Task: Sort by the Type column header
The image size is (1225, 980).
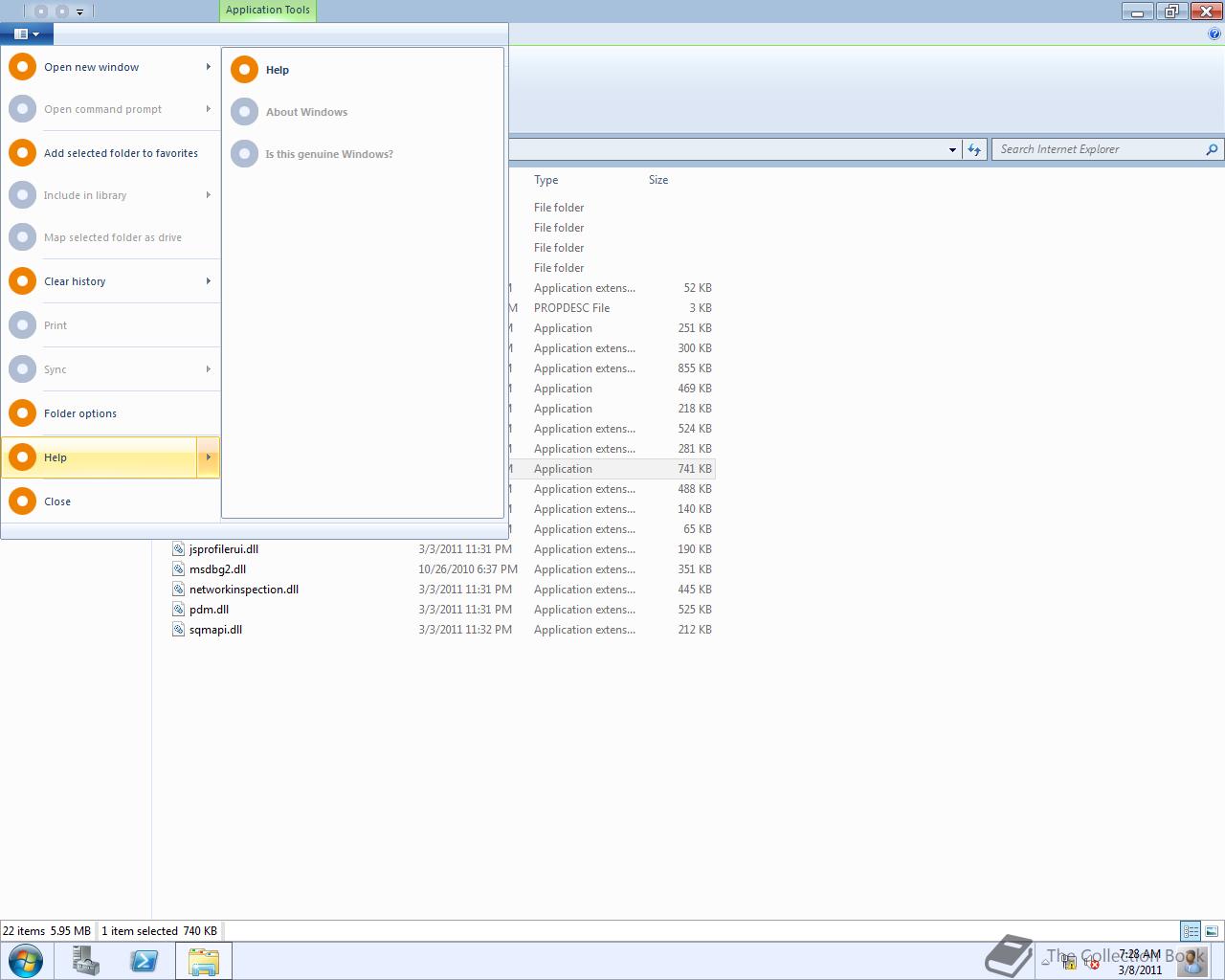Action: tap(546, 180)
